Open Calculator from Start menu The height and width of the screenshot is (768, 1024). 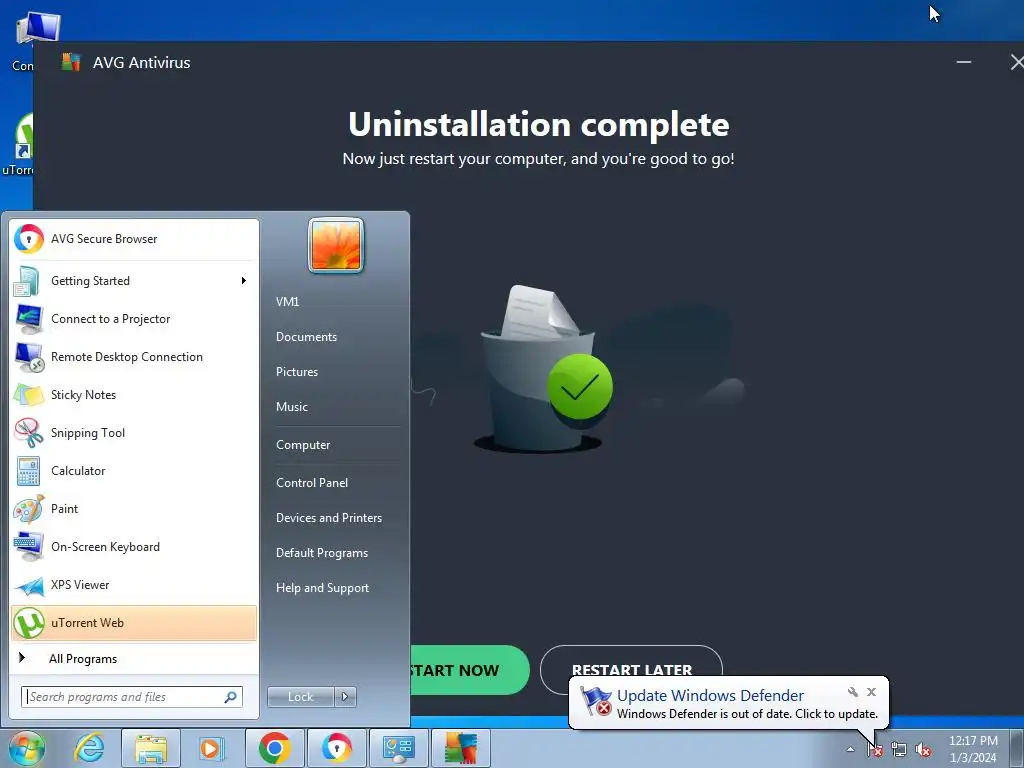[134, 471]
